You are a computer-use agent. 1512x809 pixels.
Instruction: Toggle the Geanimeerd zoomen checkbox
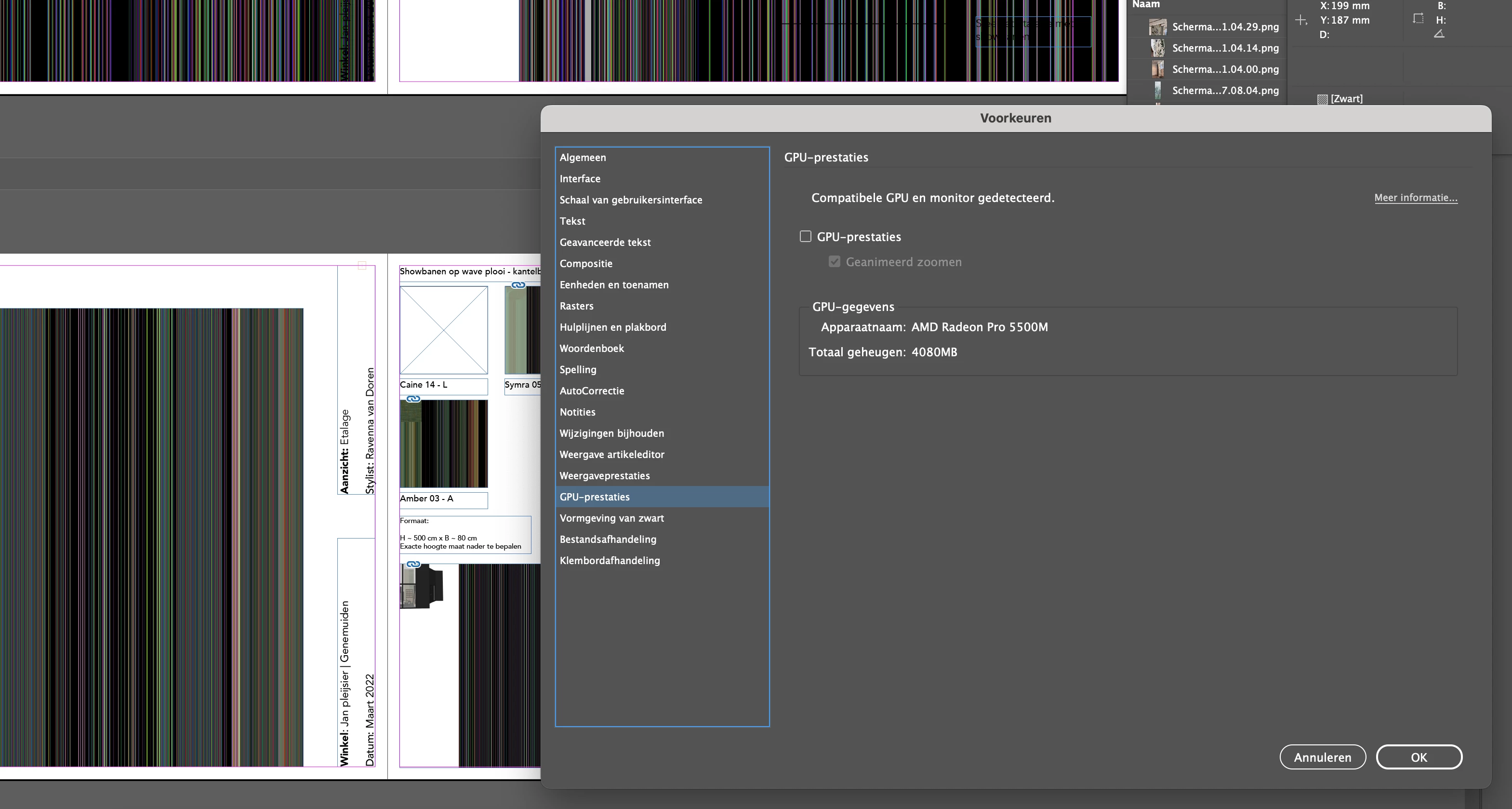pos(834,262)
